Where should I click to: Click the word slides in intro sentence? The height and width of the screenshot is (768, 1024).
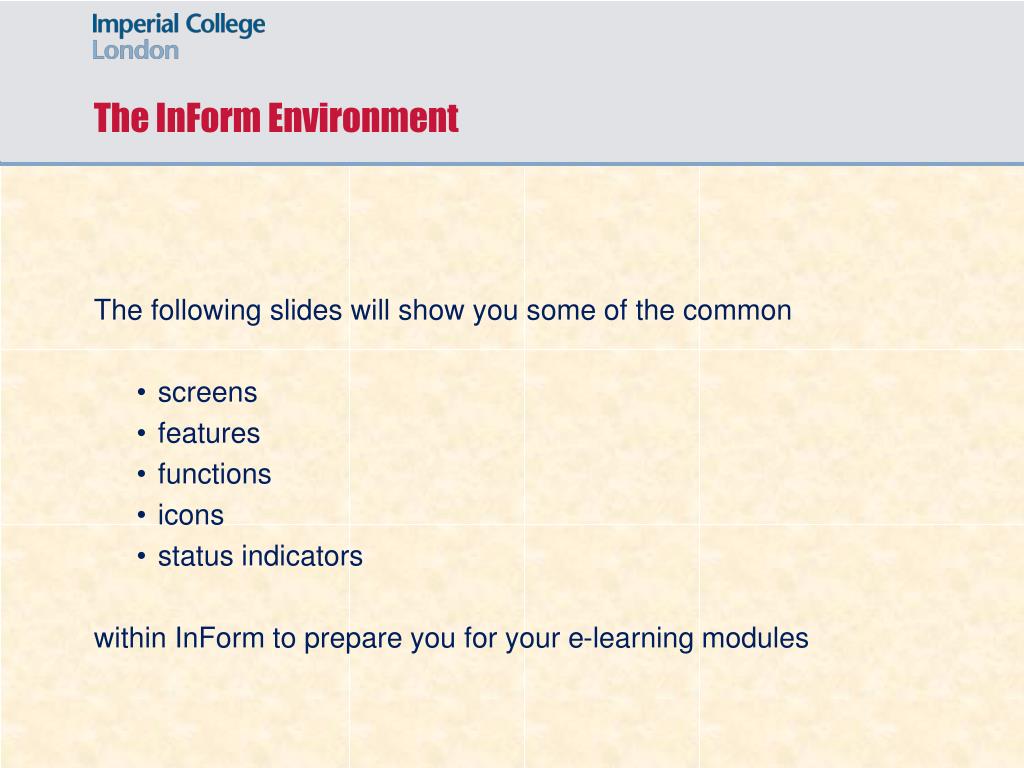[x=306, y=310]
